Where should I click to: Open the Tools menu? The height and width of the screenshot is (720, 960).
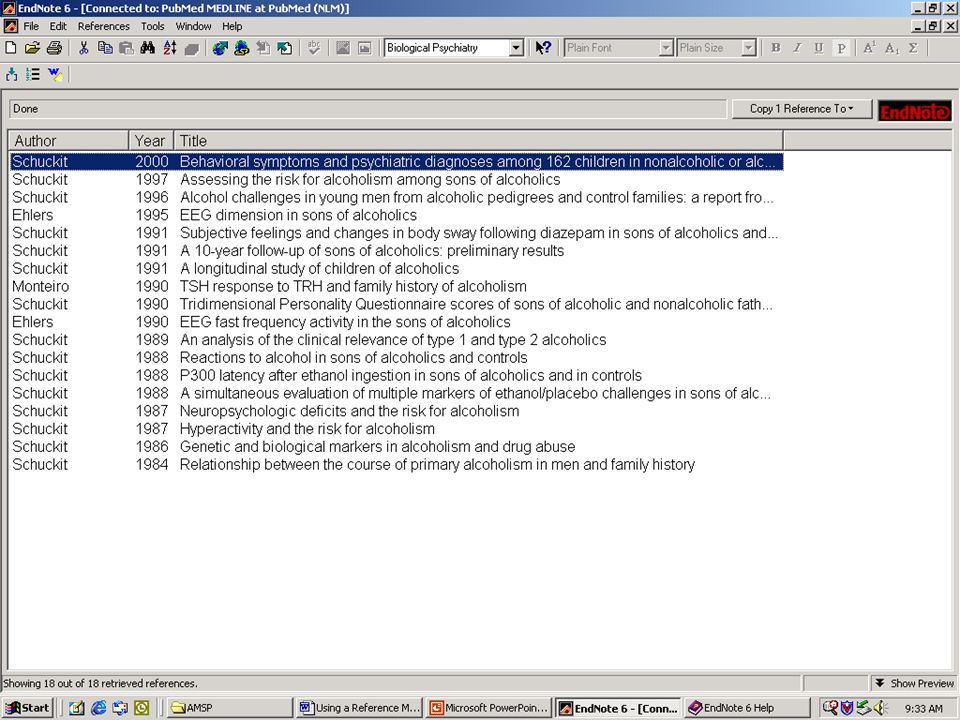pos(152,26)
